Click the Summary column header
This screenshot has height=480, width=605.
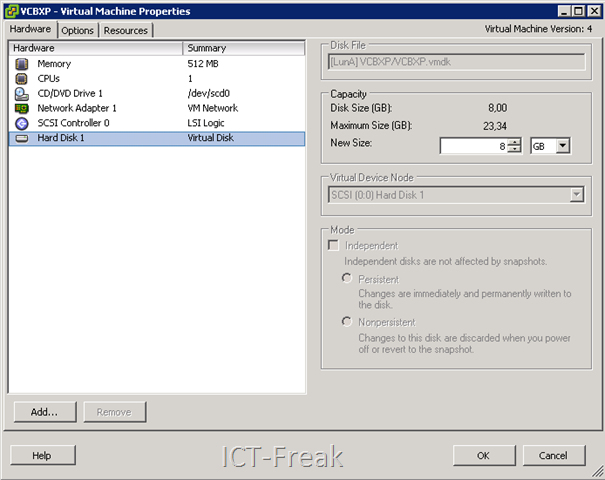point(243,47)
